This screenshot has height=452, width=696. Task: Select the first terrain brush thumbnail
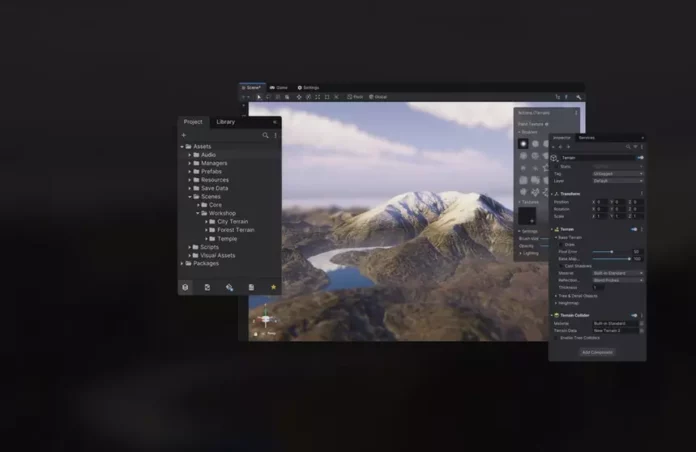[x=523, y=143]
